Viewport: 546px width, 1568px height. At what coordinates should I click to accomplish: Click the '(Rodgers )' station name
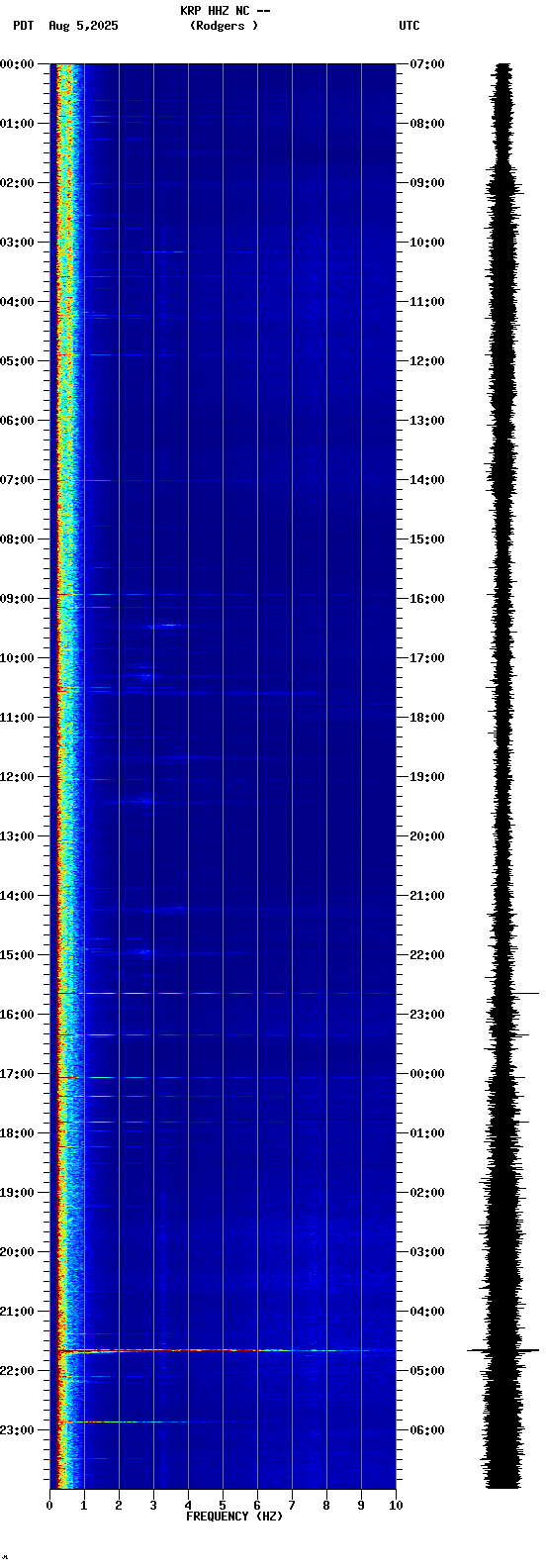[x=225, y=26]
